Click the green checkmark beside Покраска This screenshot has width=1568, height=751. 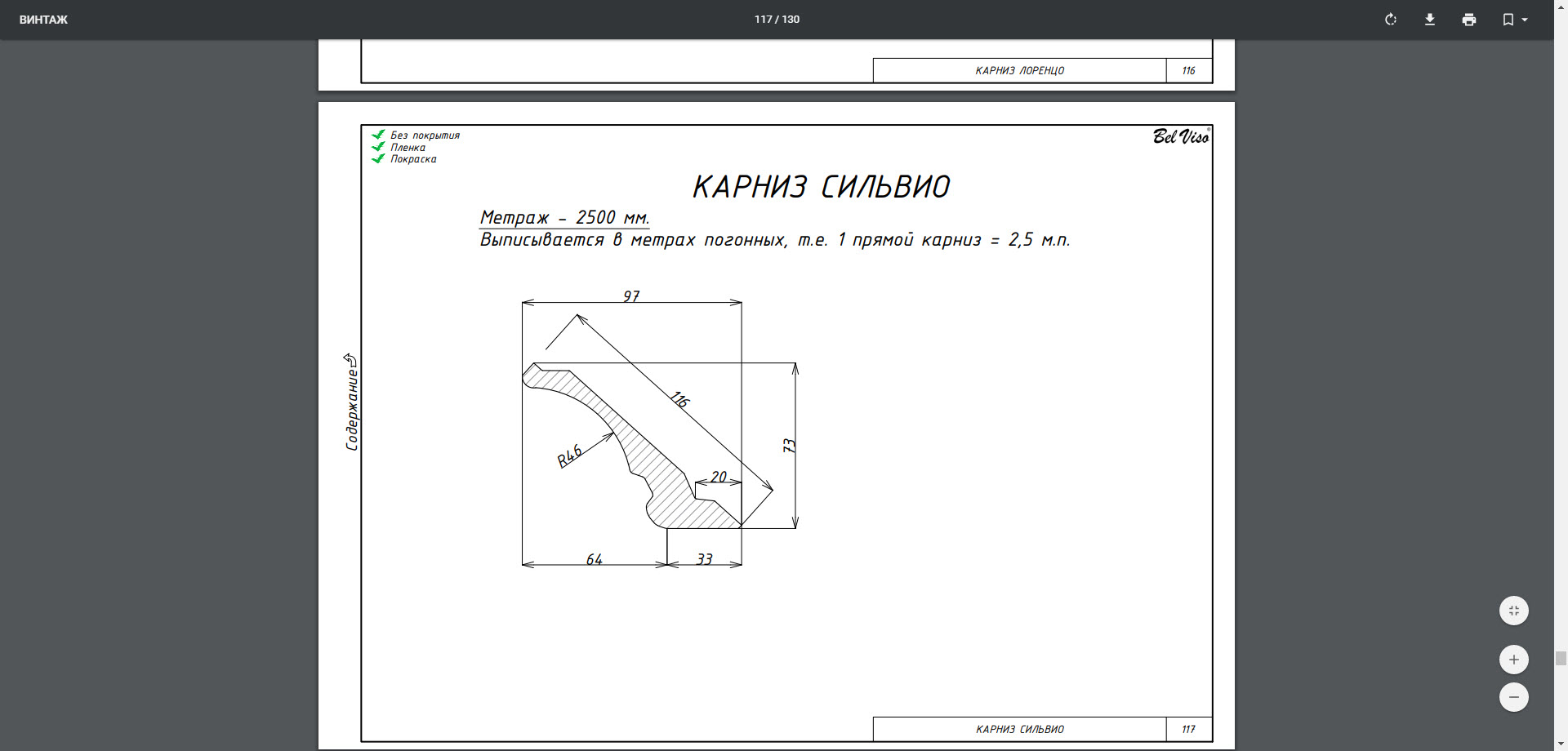pos(378,158)
